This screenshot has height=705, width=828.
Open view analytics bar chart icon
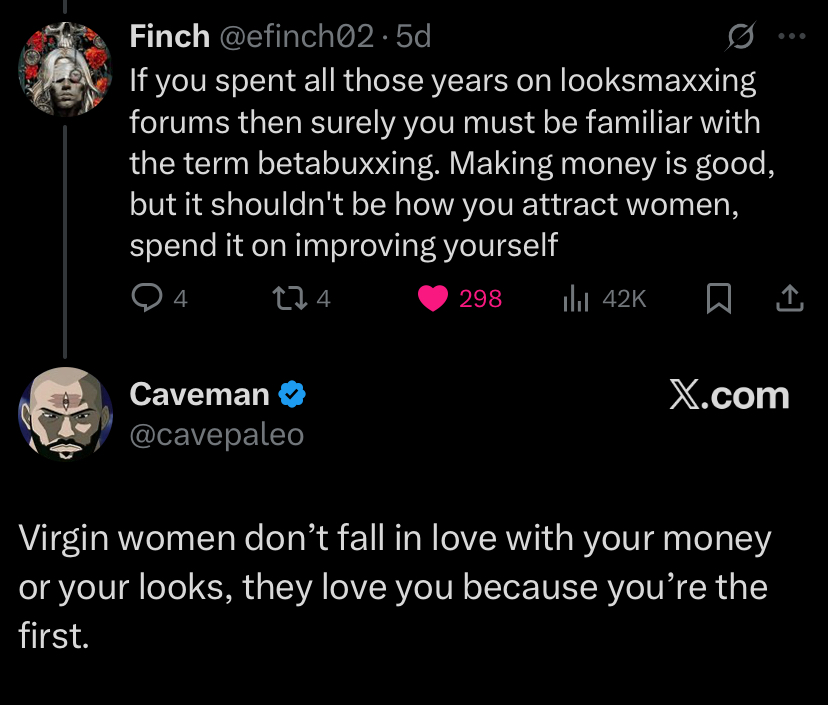[576, 298]
